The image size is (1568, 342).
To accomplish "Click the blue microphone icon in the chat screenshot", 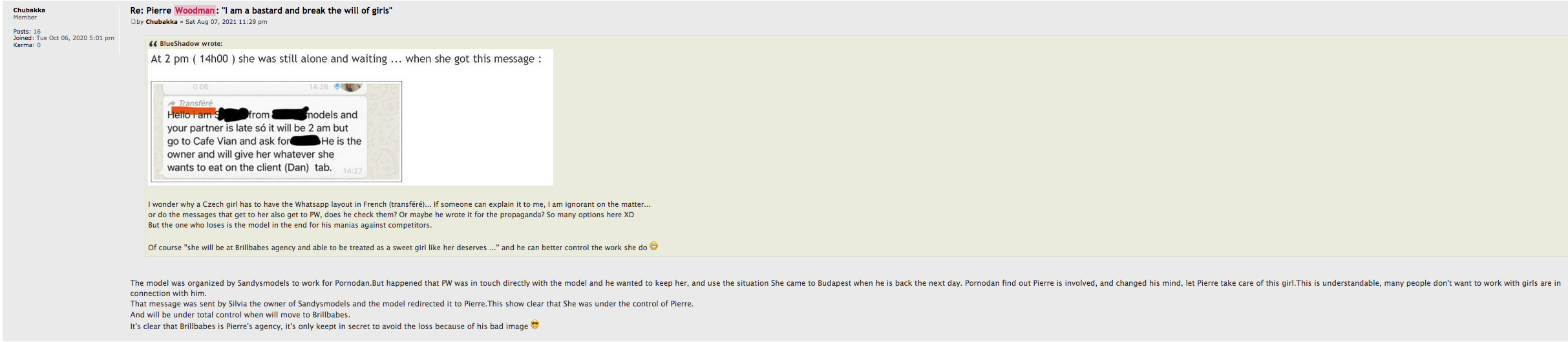I will pyautogui.click(x=337, y=87).
